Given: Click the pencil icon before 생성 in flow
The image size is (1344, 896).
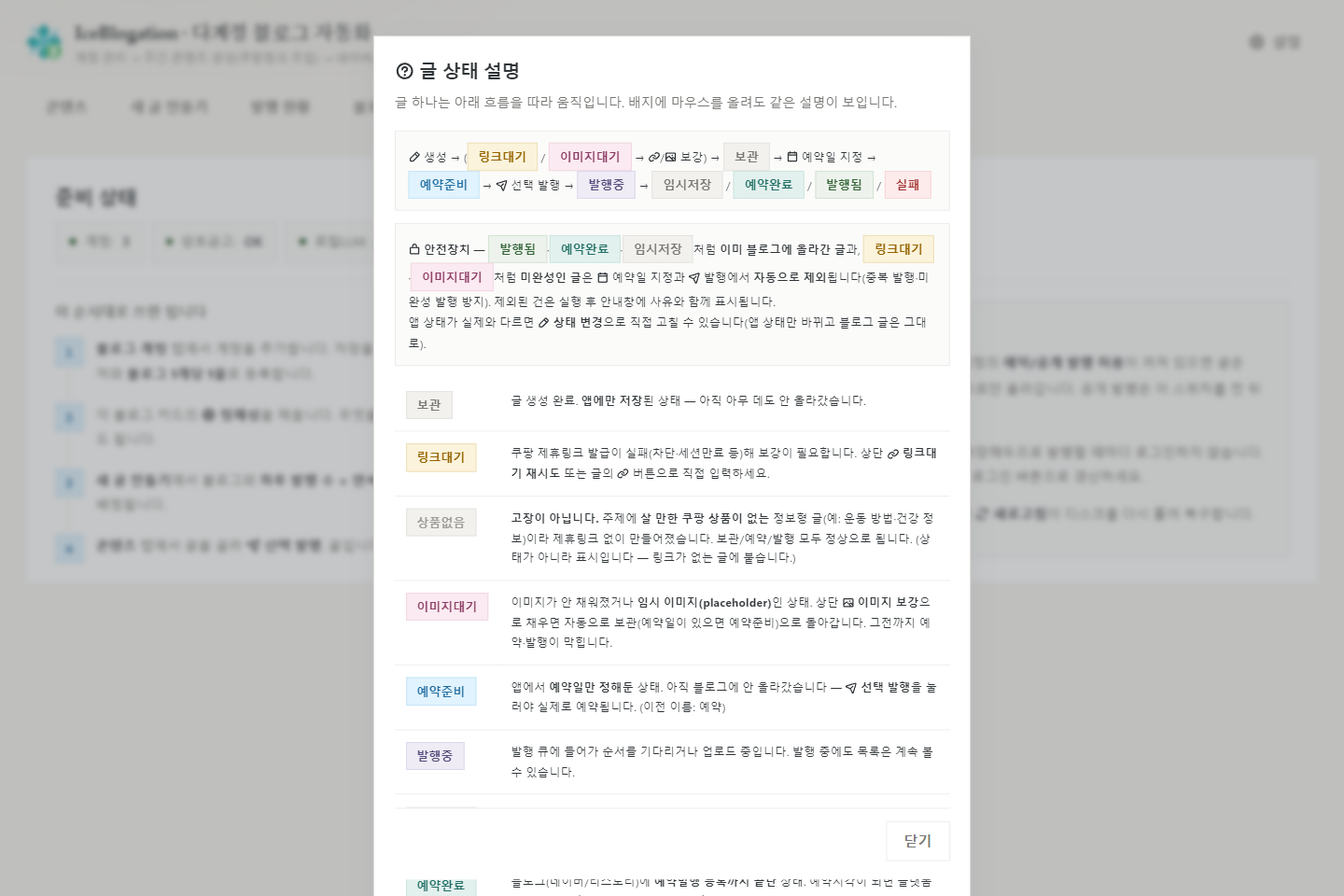Looking at the screenshot, I should pos(414,157).
